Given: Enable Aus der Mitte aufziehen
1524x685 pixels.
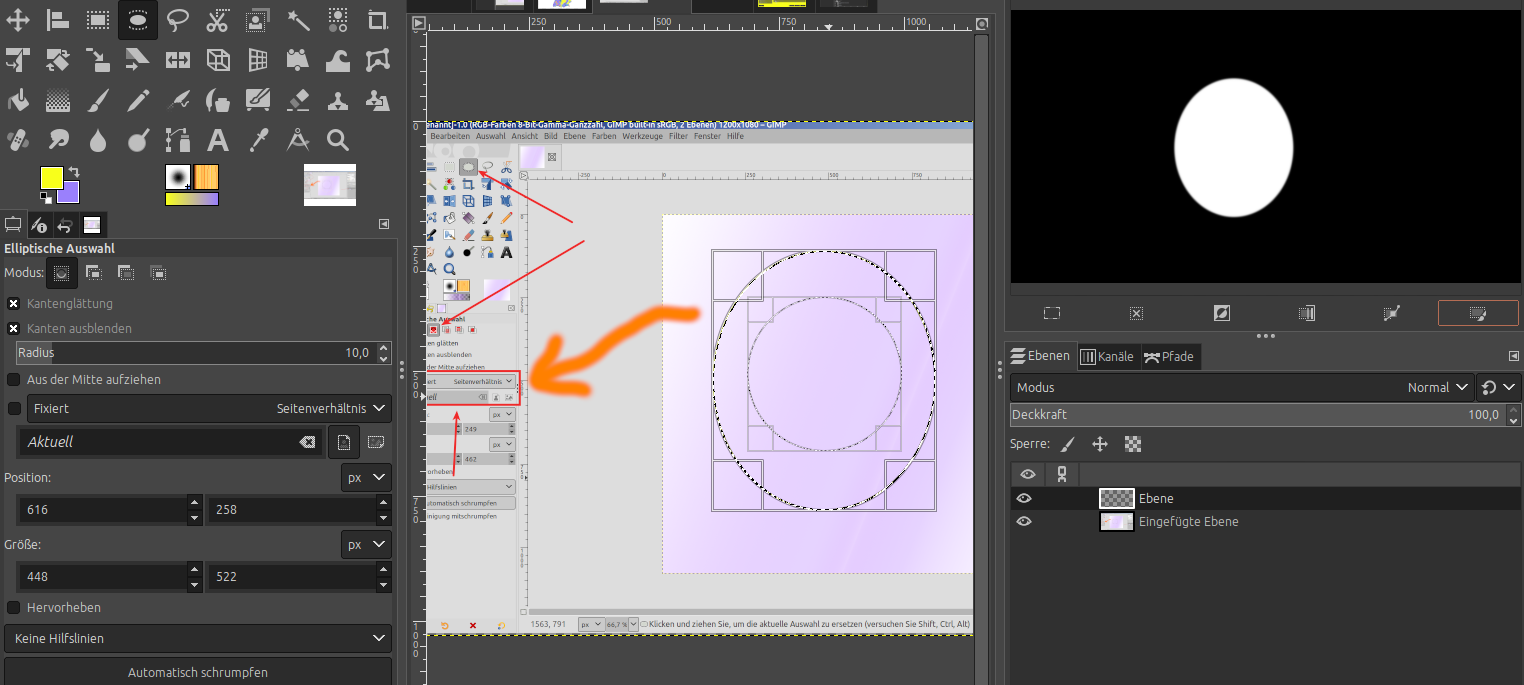Looking at the screenshot, I should coord(14,379).
